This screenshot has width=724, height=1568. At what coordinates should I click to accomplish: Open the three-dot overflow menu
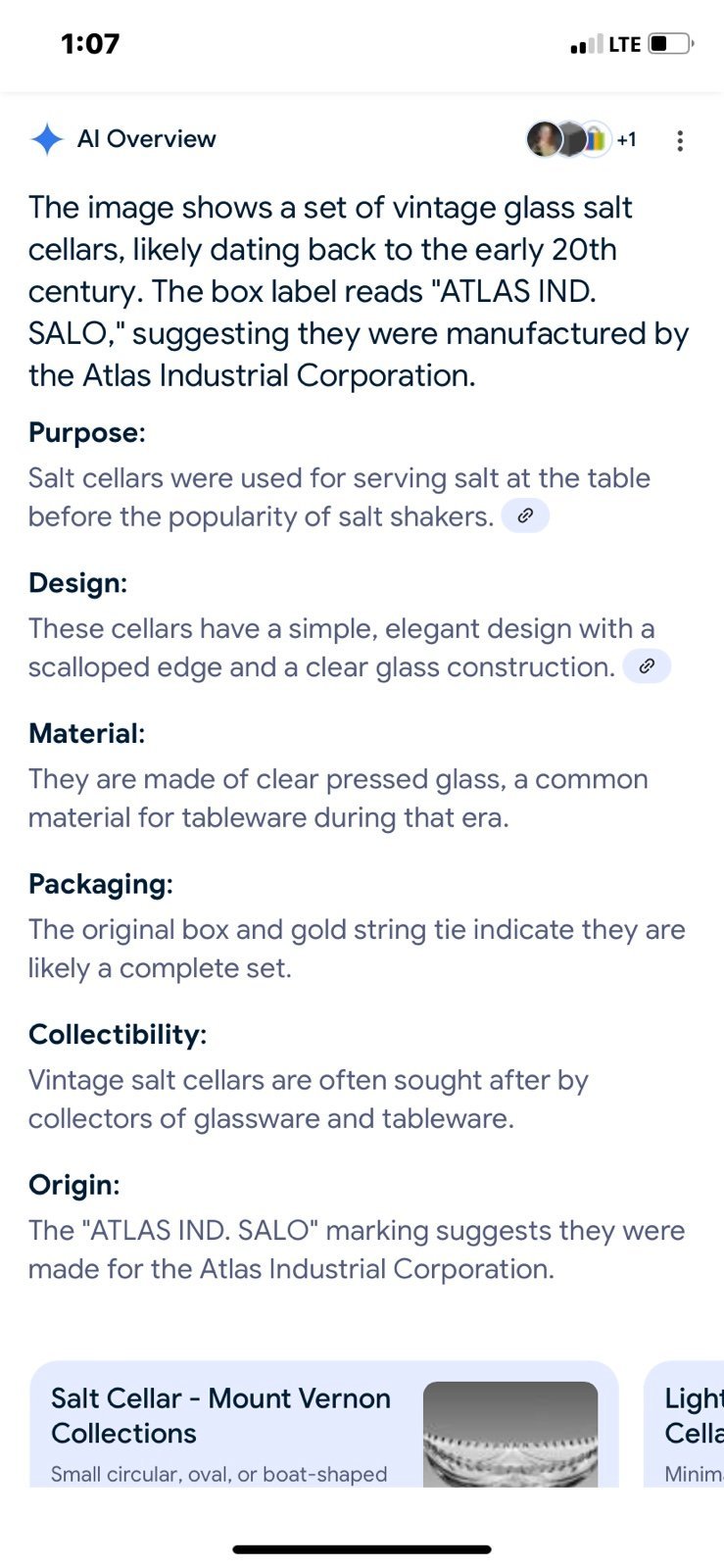pyautogui.click(x=679, y=140)
